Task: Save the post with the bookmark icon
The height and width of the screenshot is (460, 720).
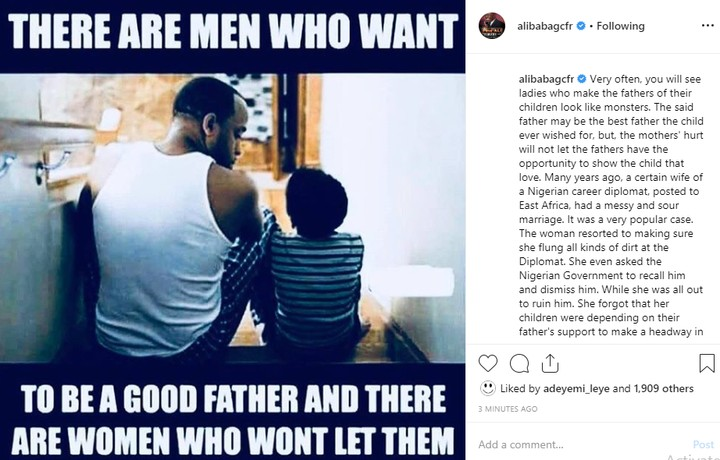Action: click(x=707, y=363)
